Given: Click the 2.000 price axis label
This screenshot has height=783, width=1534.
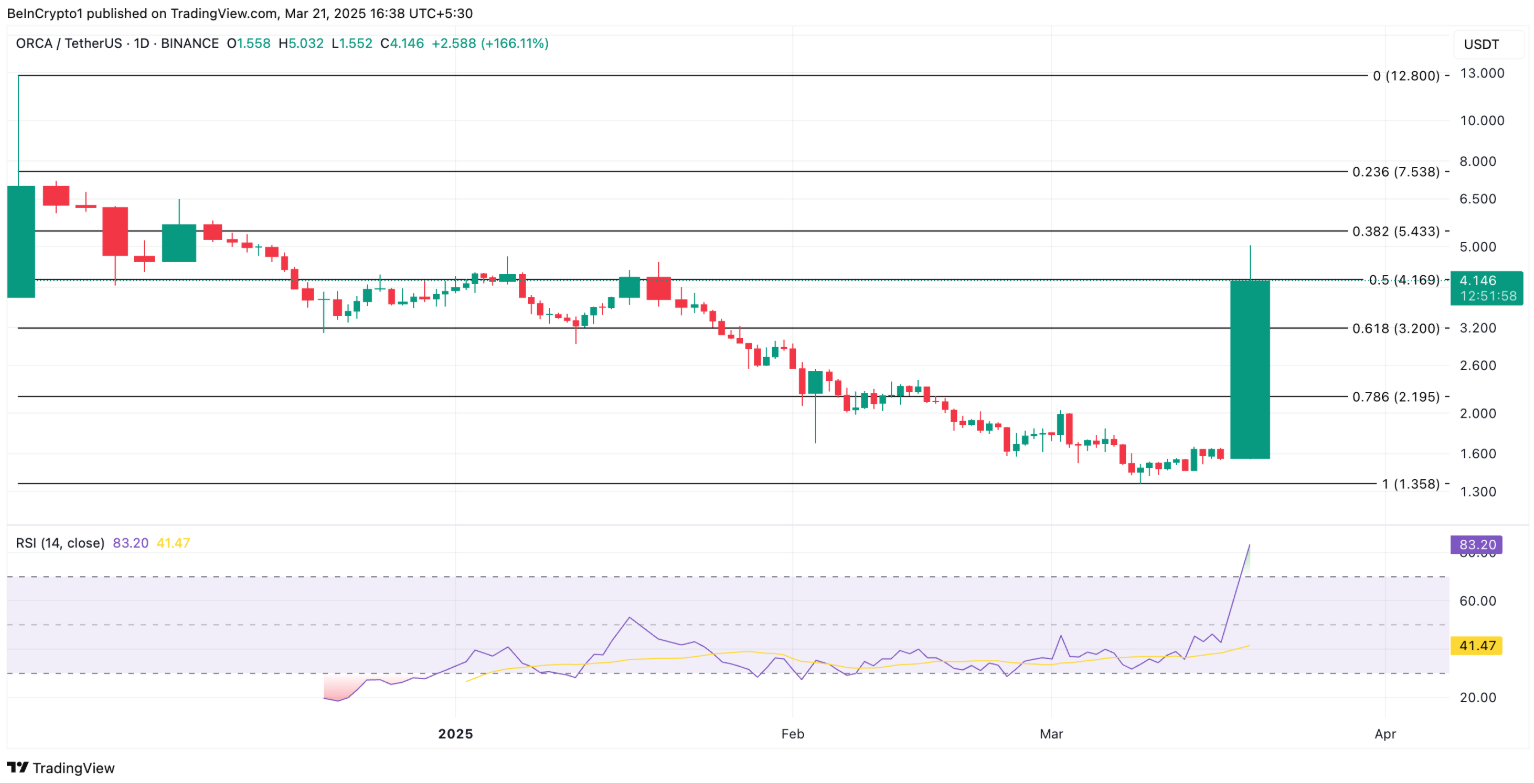Looking at the screenshot, I should (x=1479, y=414).
